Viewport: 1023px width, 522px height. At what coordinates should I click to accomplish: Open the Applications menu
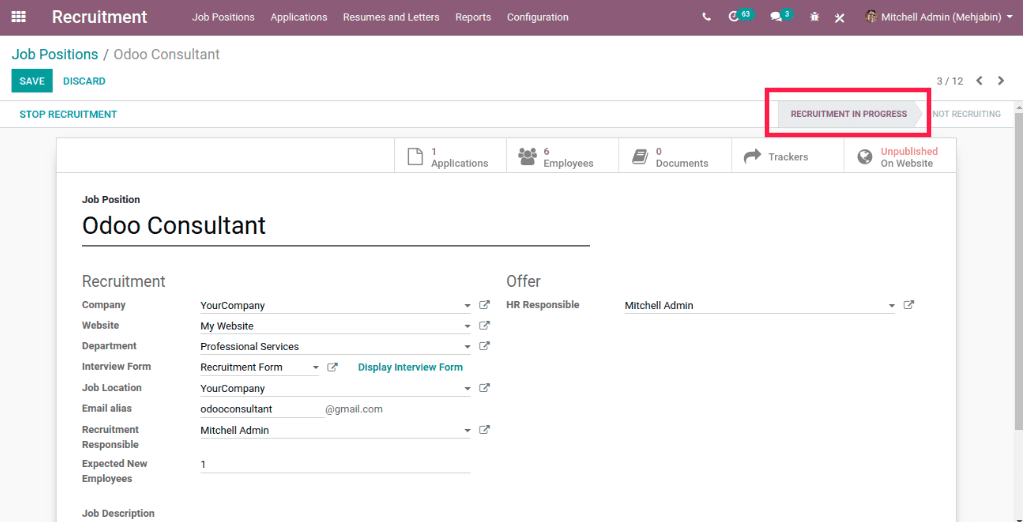coord(299,17)
